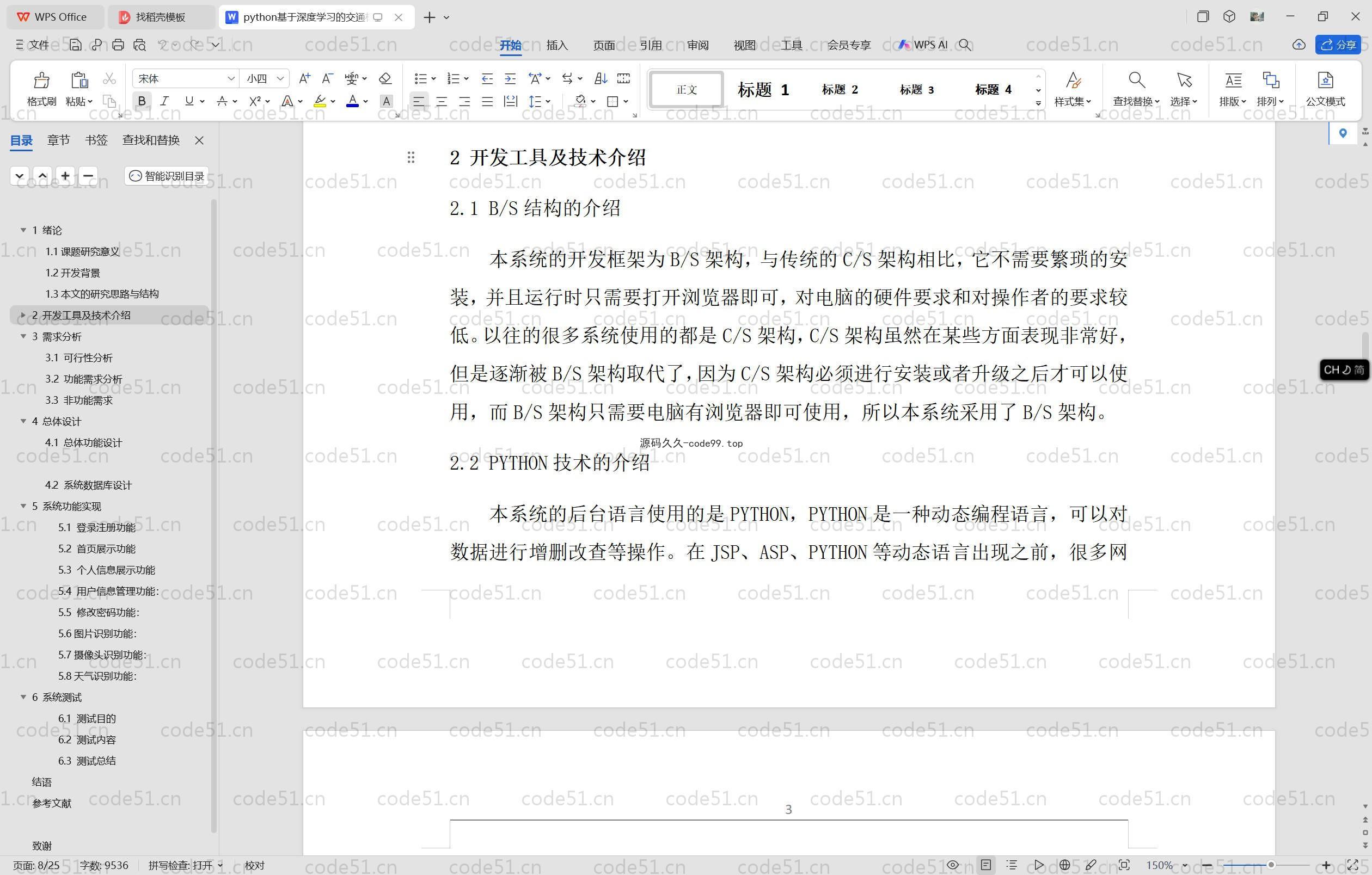Toggle Italic formatting
Screen dimensions: 1372x875
coord(164,101)
